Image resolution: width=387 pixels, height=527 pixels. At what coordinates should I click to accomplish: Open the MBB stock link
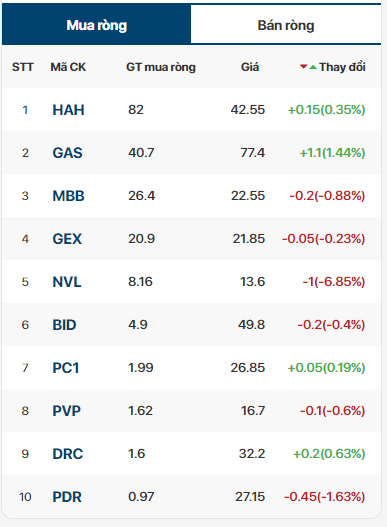pyautogui.click(x=68, y=196)
